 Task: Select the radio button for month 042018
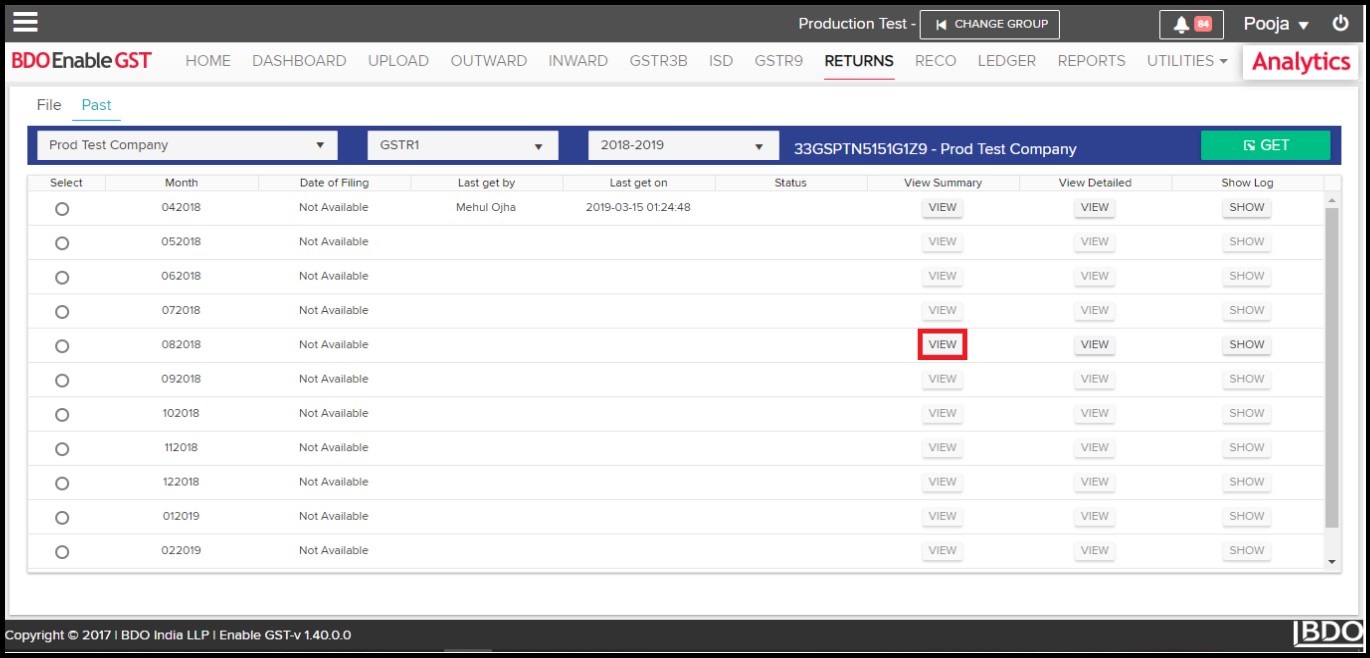[x=62, y=209]
